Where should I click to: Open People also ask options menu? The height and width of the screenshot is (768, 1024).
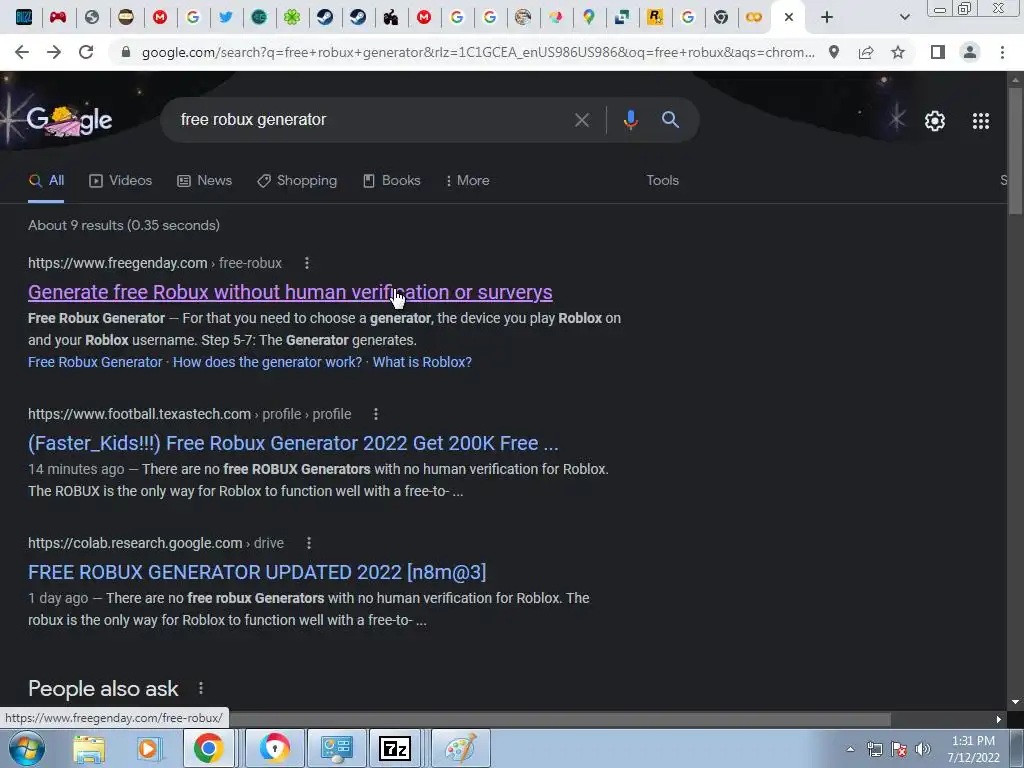click(x=201, y=688)
